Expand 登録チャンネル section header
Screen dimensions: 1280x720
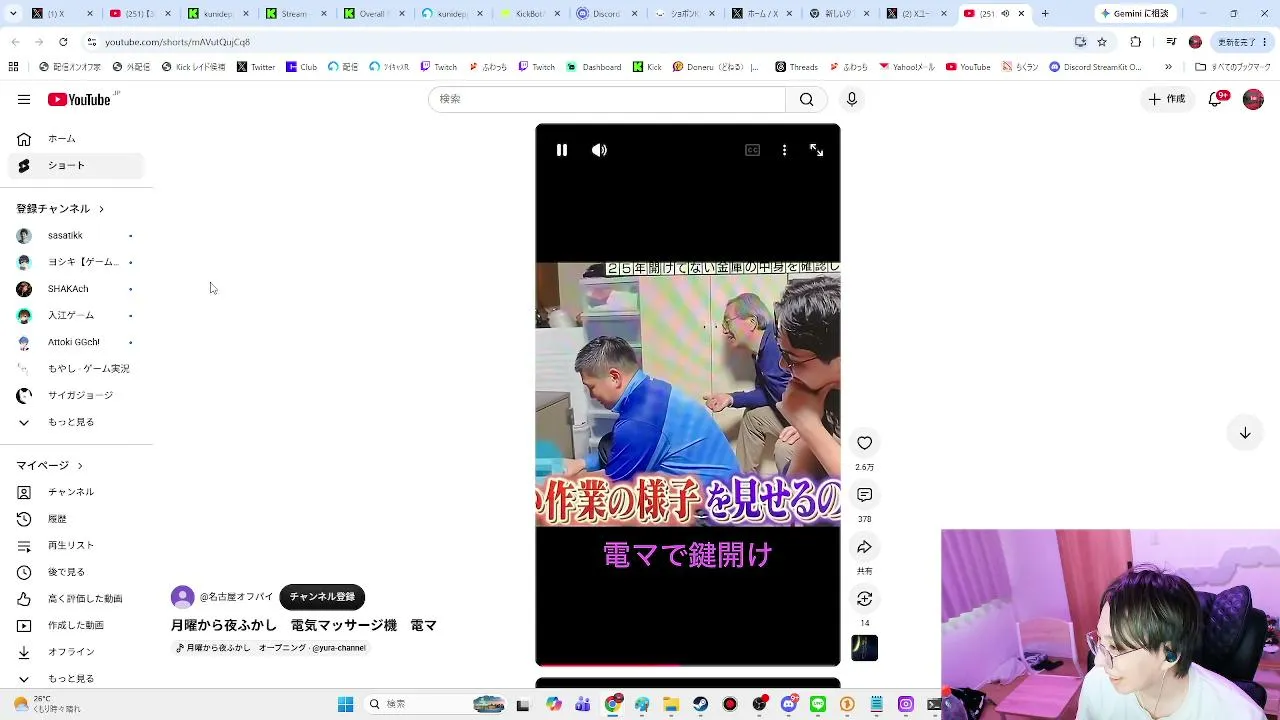60,209
